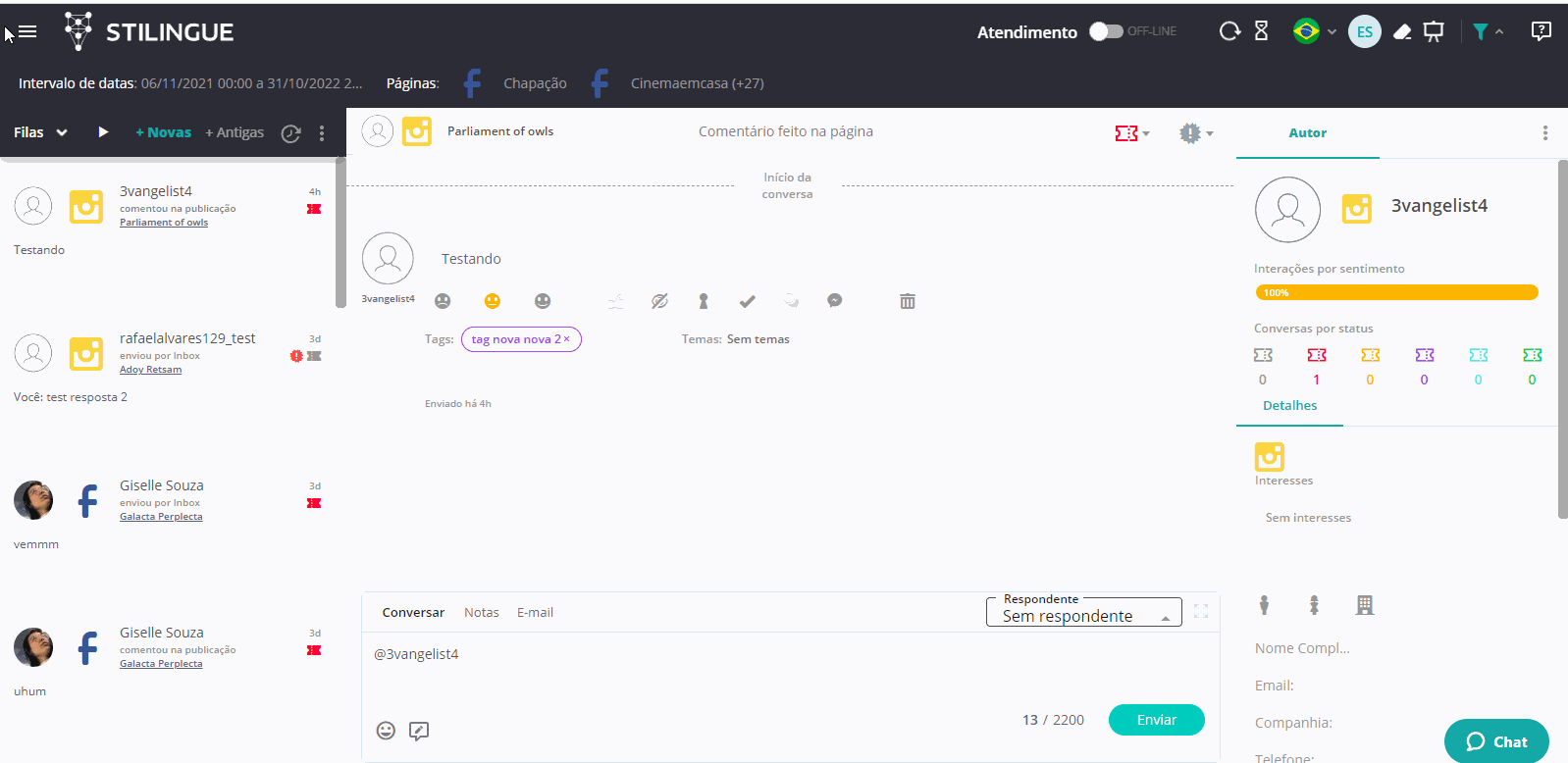
Task: Click the checkmark icon on the message
Action: [x=748, y=301]
